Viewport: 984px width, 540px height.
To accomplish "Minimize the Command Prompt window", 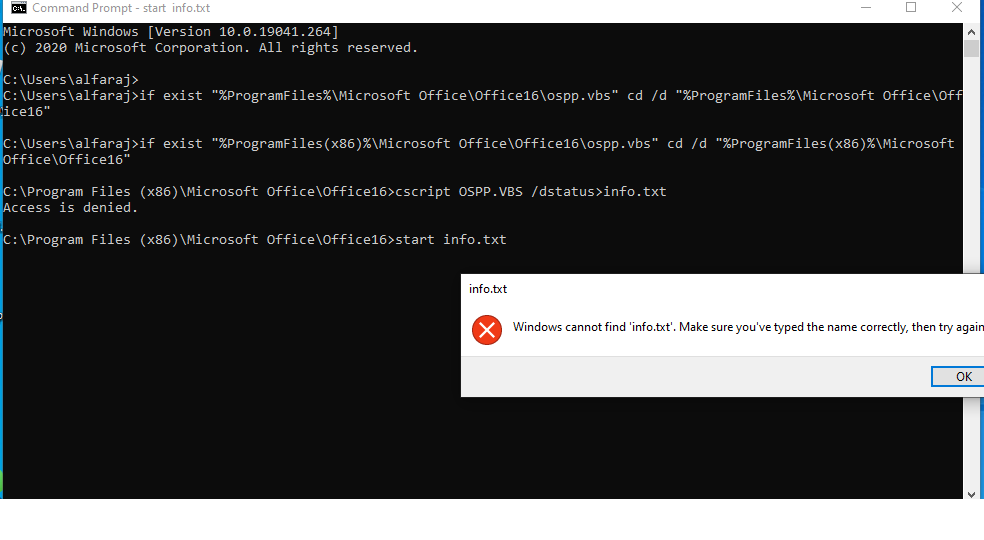I will click(866, 8).
